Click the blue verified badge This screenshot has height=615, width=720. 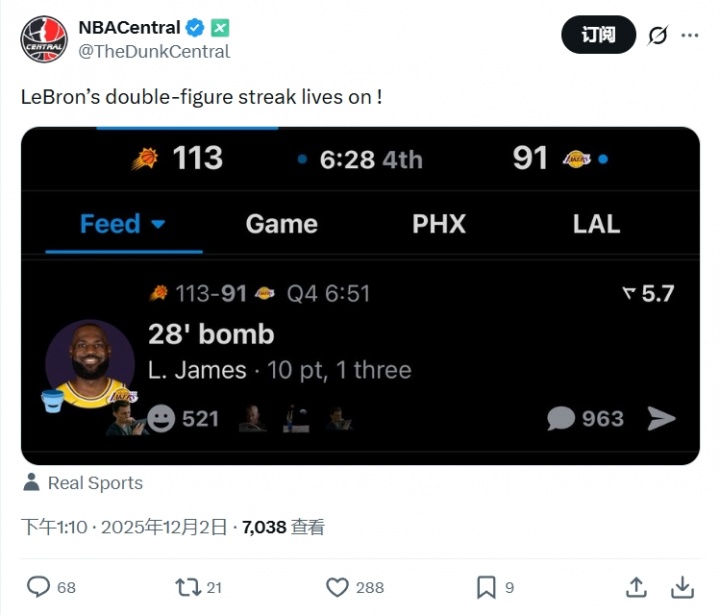(196, 28)
